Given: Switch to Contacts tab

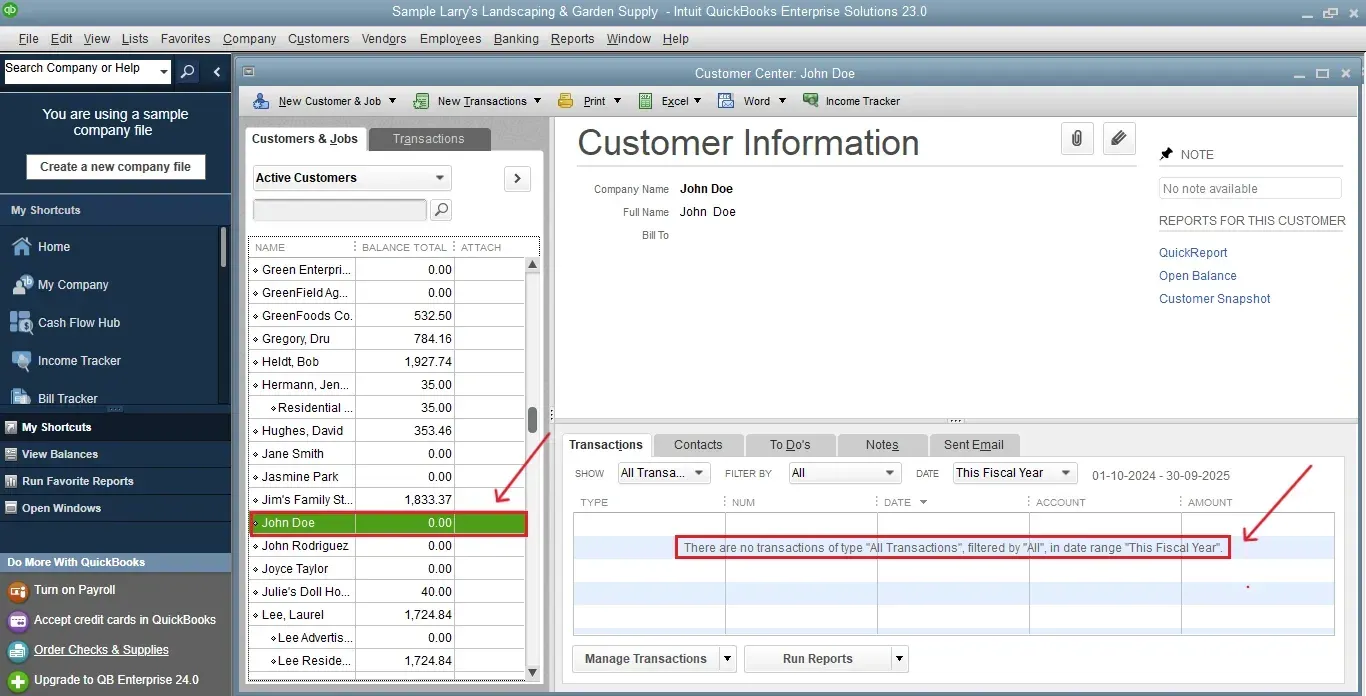Looking at the screenshot, I should tap(698, 445).
